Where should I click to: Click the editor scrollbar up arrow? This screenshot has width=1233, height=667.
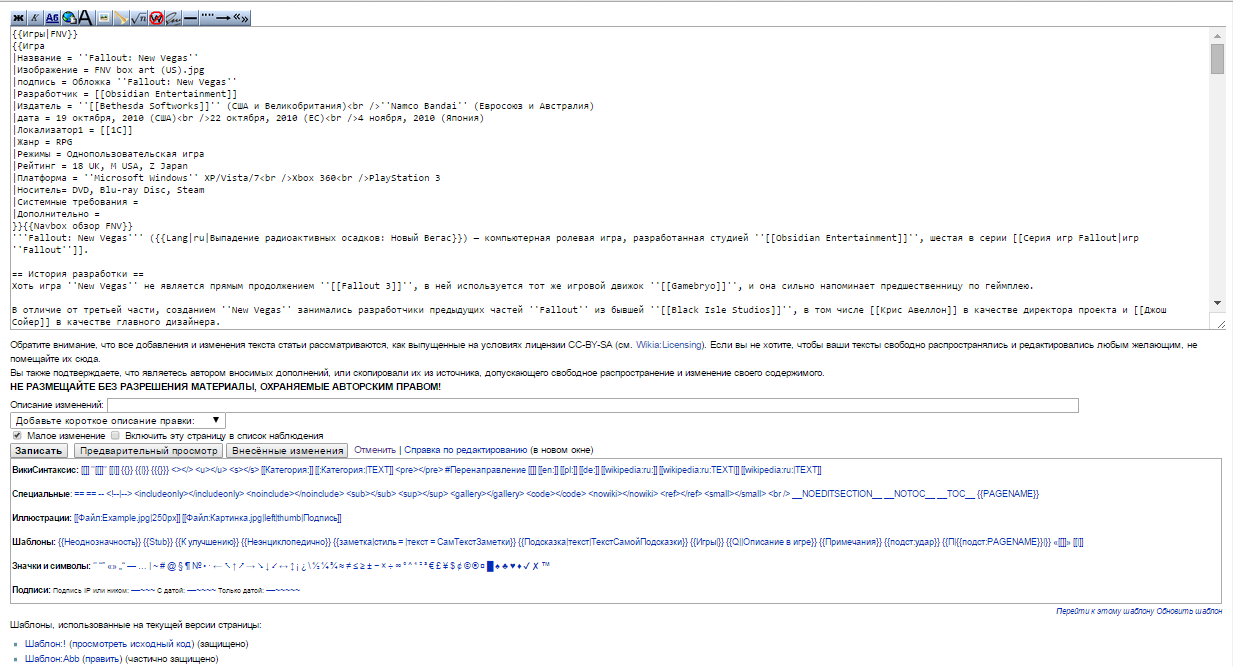(1217, 36)
